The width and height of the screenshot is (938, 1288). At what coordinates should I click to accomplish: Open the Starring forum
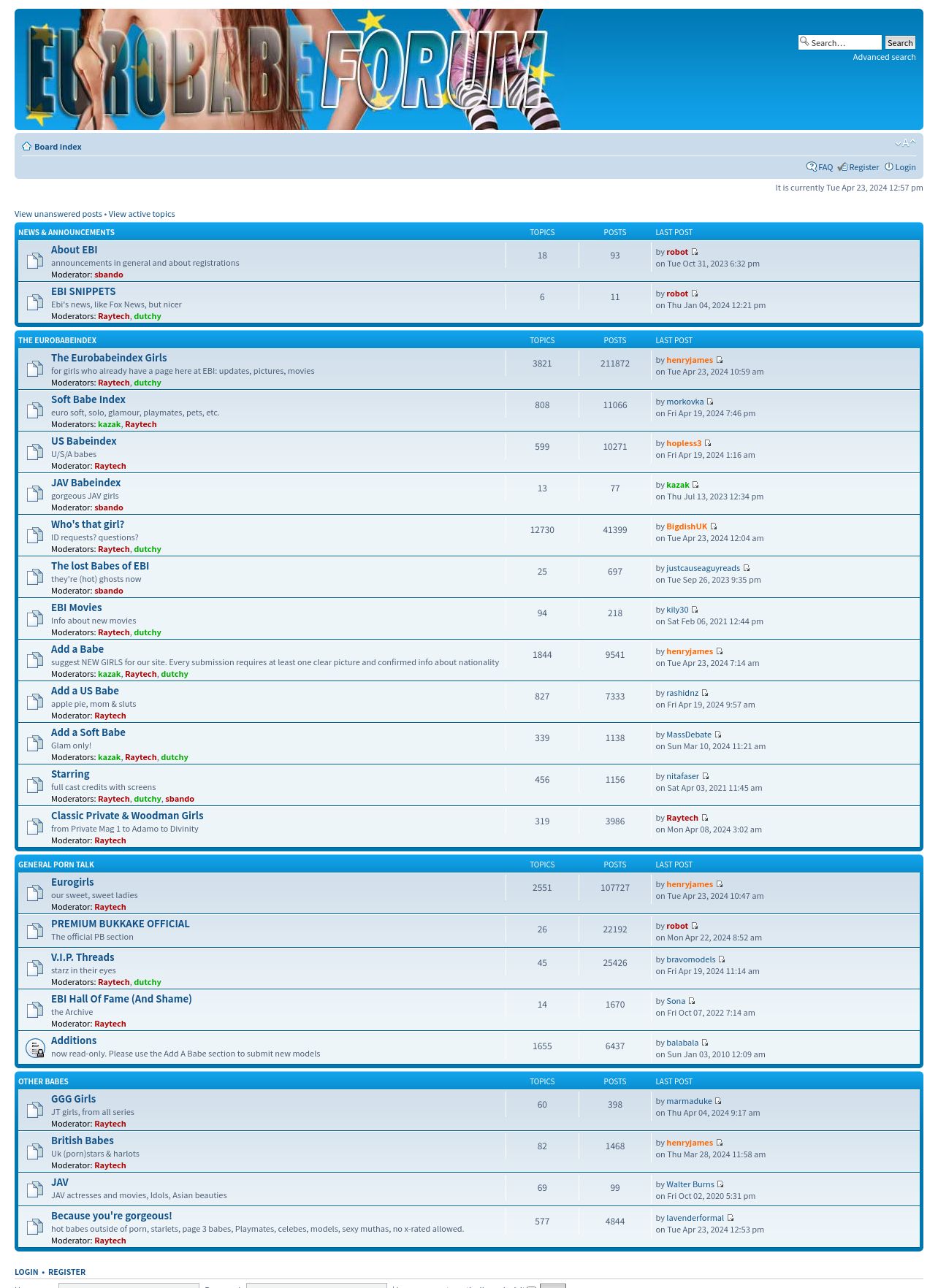(70, 774)
